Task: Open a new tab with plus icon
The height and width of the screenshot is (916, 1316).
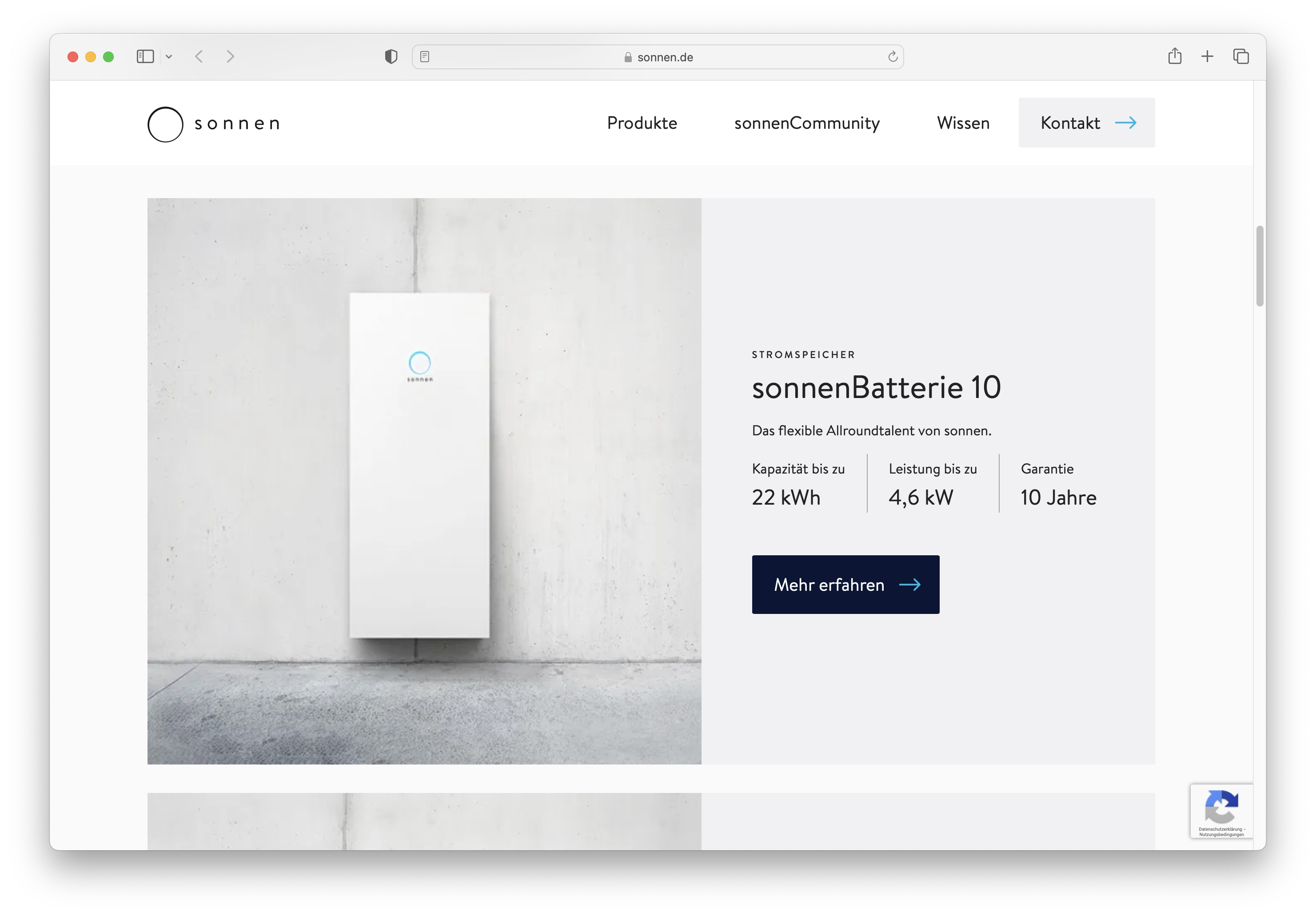Action: [x=1207, y=56]
